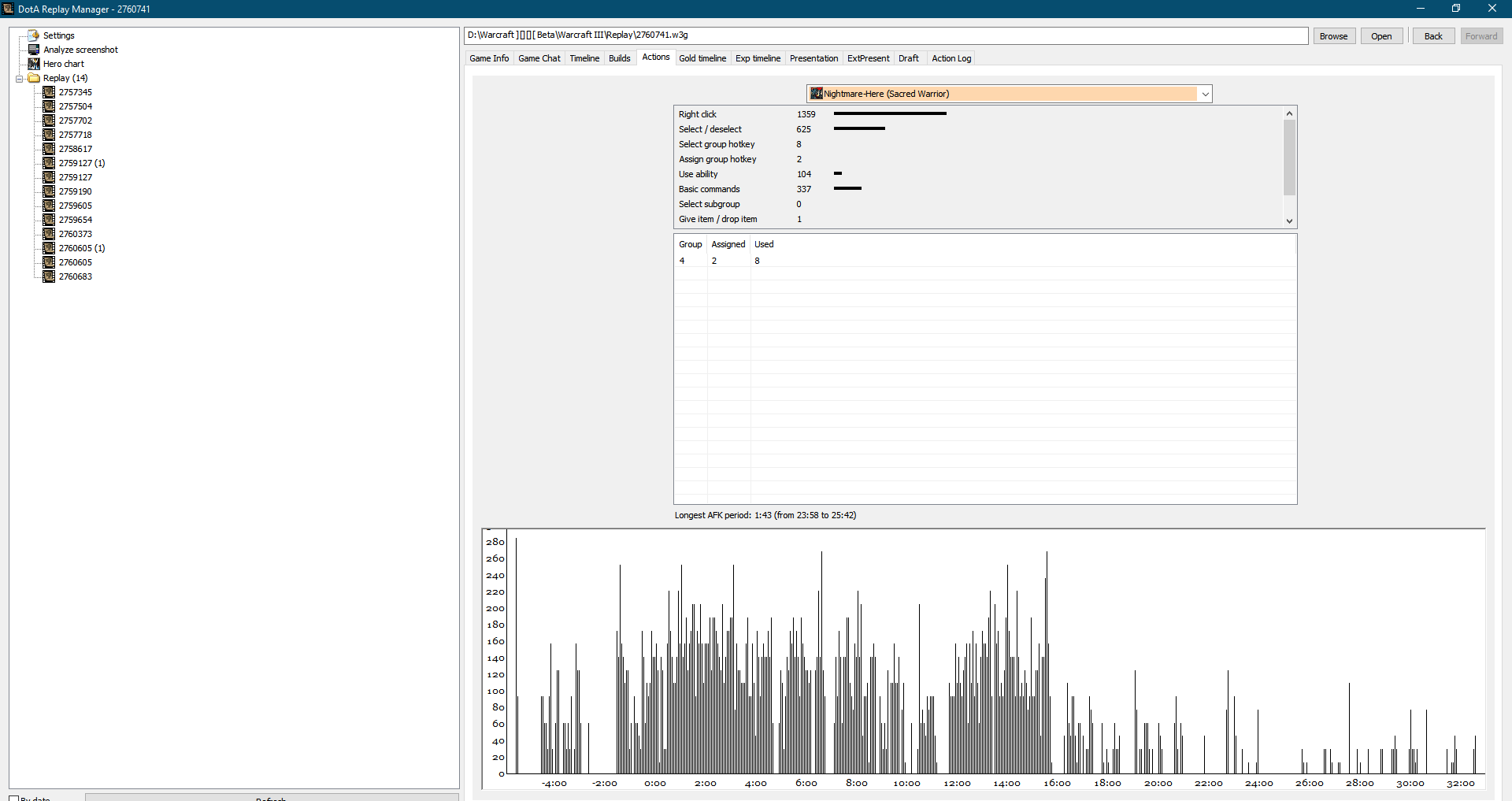Image resolution: width=1512 pixels, height=801 pixels.
Task: Select replay 2760605 (1) in tree
Action: [81, 248]
